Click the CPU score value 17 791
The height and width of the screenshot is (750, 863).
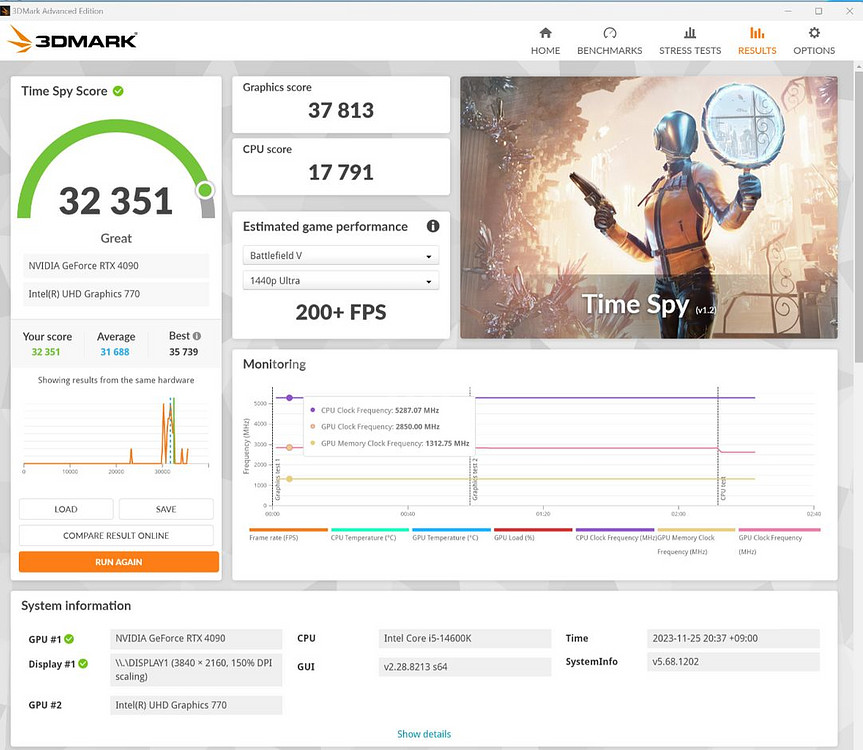point(341,173)
